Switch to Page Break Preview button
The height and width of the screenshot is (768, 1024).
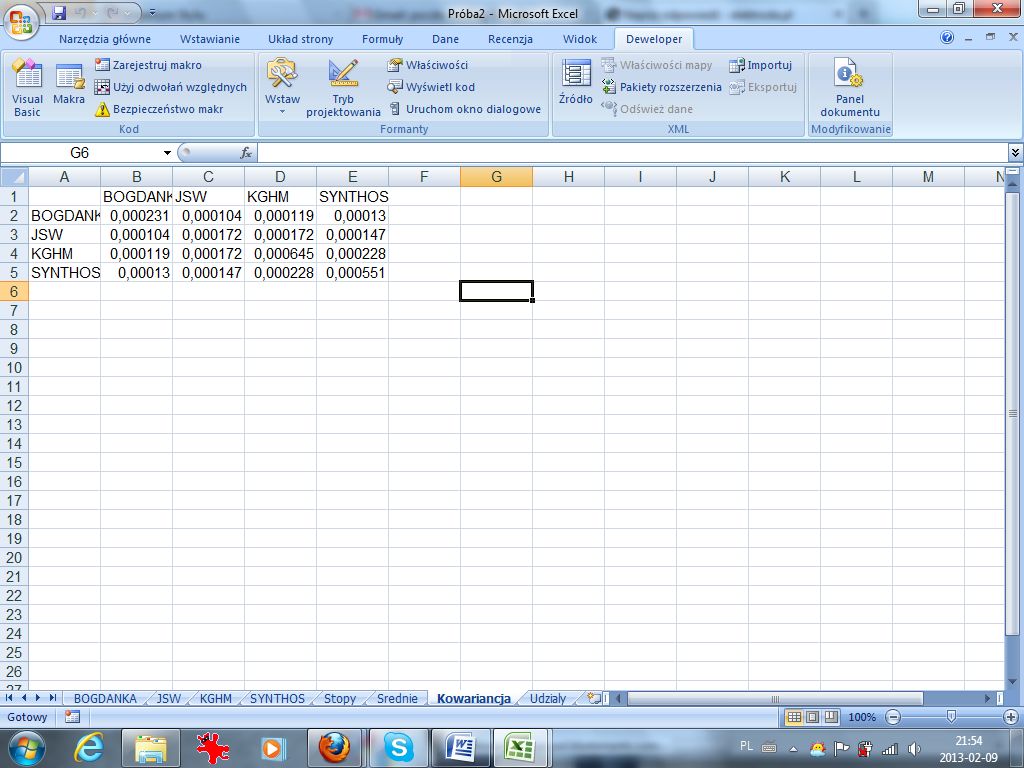pyautogui.click(x=831, y=717)
